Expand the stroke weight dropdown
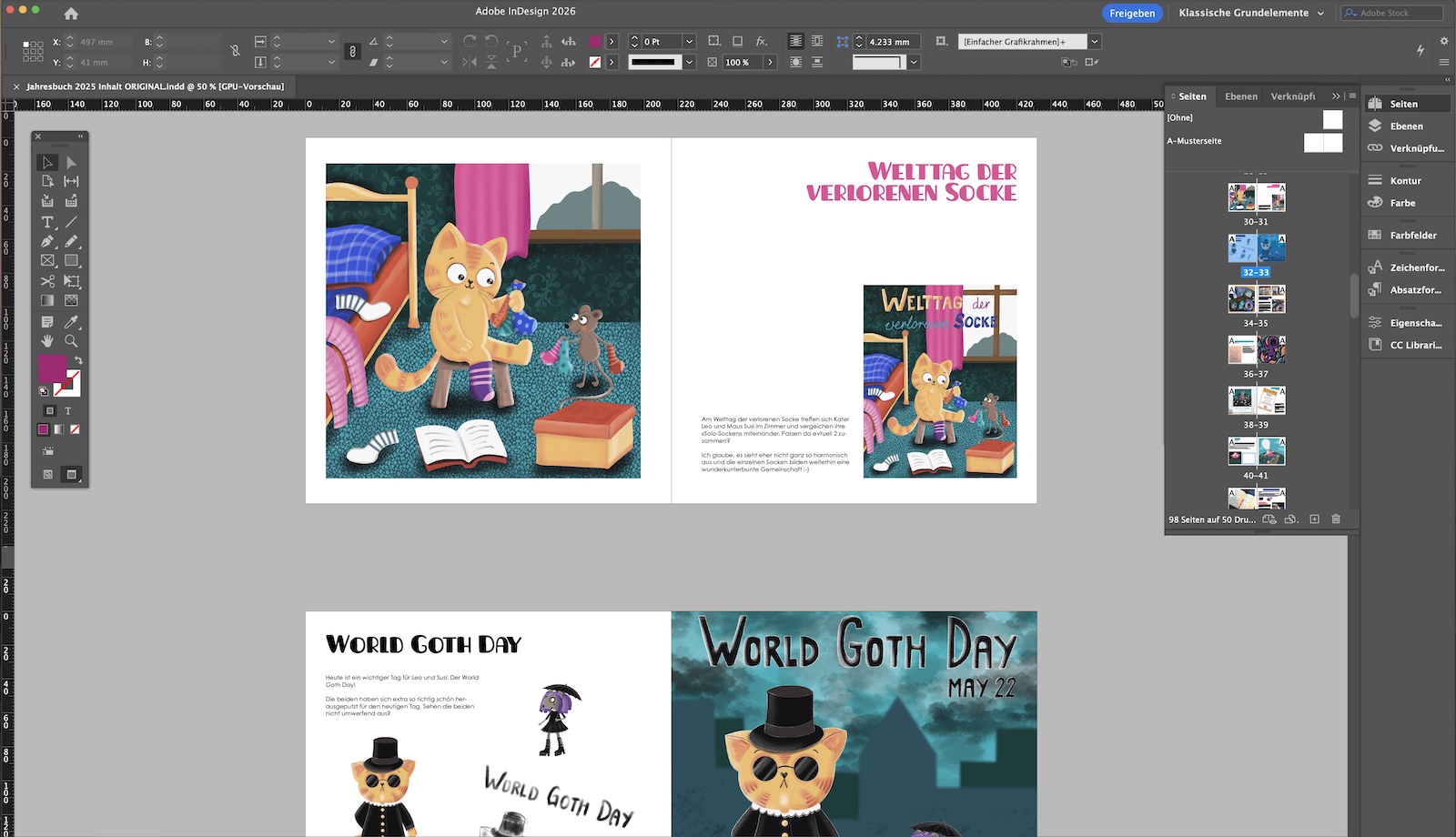Image resolution: width=1456 pixels, height=837 pixels. point(689,42)
